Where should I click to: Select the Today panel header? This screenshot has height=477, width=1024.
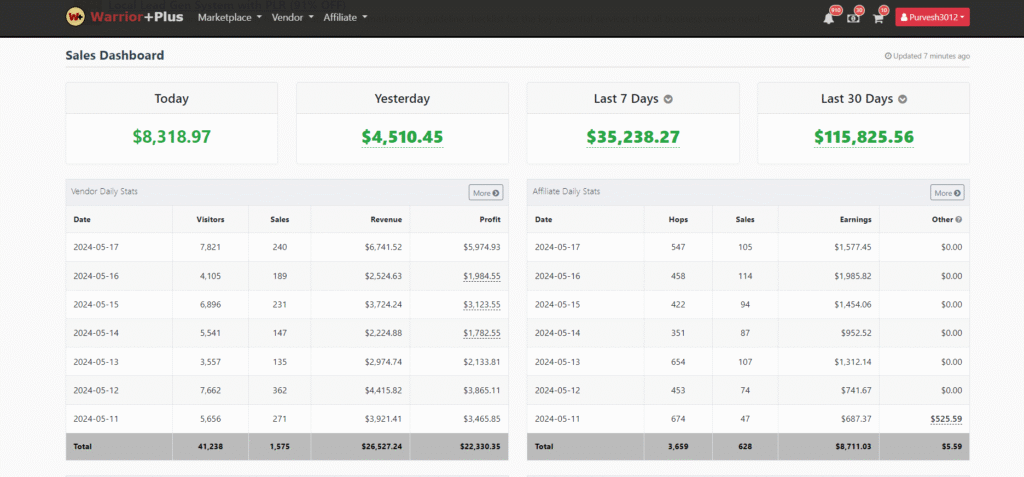(x=171, y=98)
